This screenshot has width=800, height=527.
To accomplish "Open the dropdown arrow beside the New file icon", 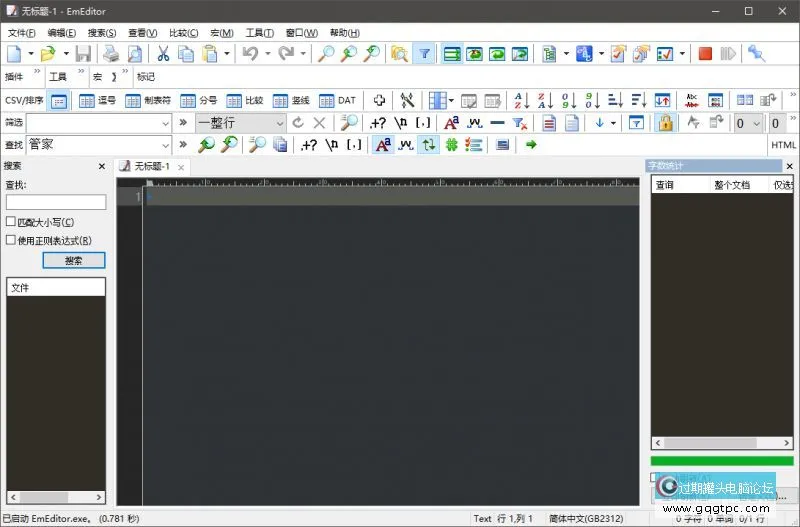I will coord(30,54).
